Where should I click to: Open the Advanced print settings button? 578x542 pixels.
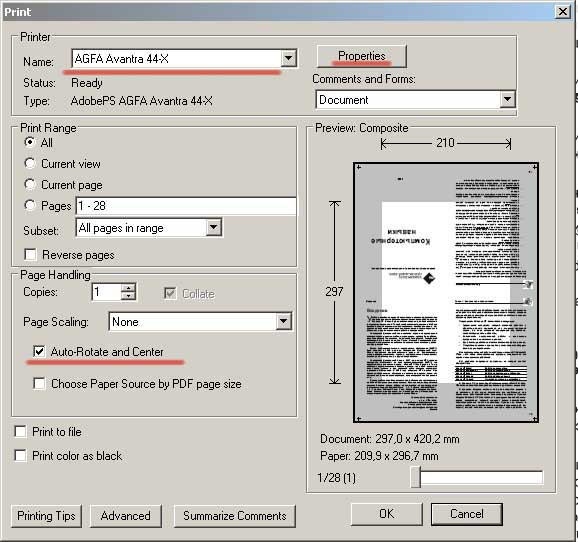(x=126, y=516)
